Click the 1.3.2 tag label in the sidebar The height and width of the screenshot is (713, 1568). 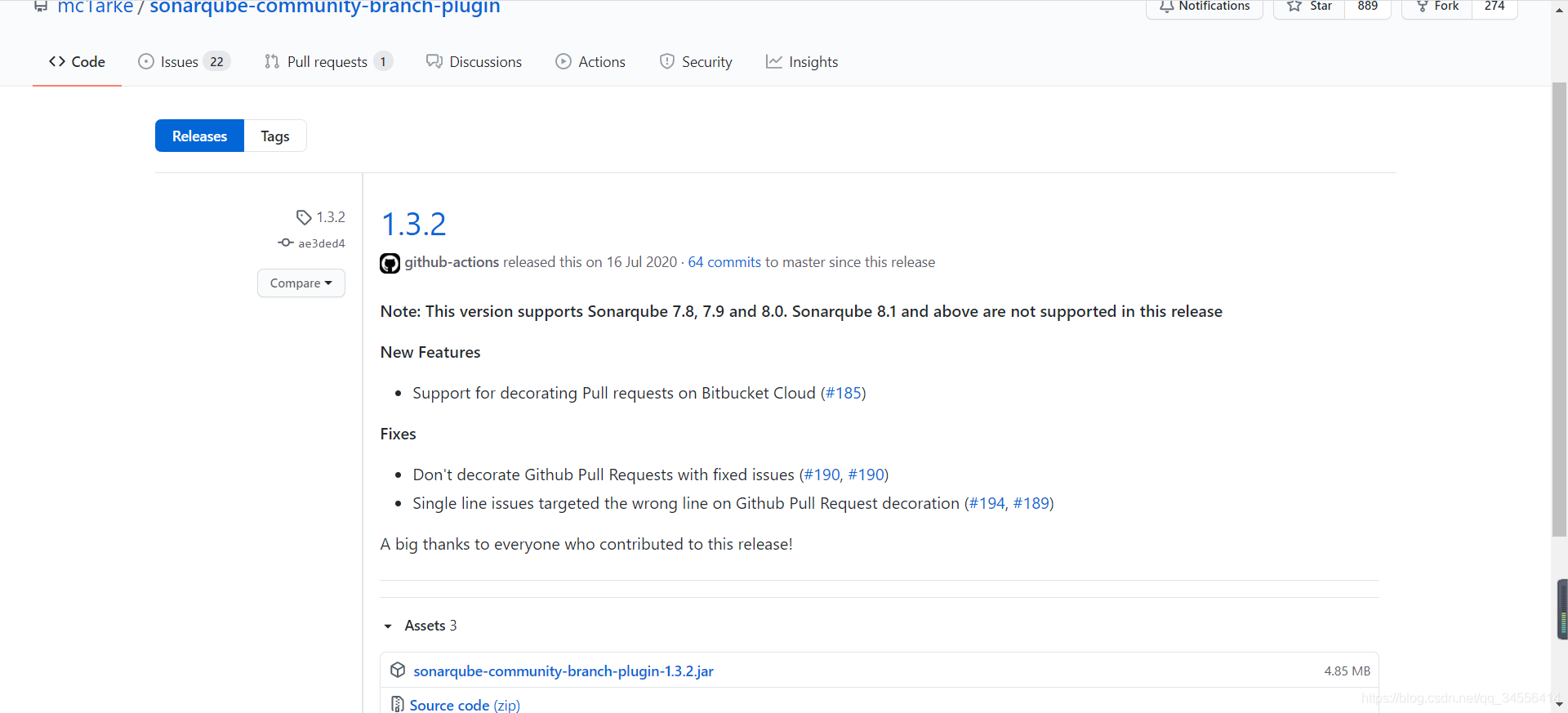coord(331,217)
